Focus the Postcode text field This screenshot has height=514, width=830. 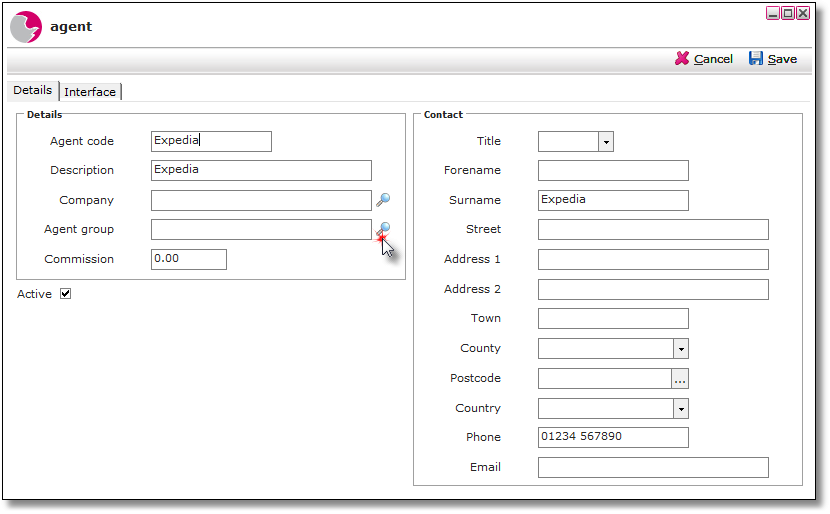[605, 379]
